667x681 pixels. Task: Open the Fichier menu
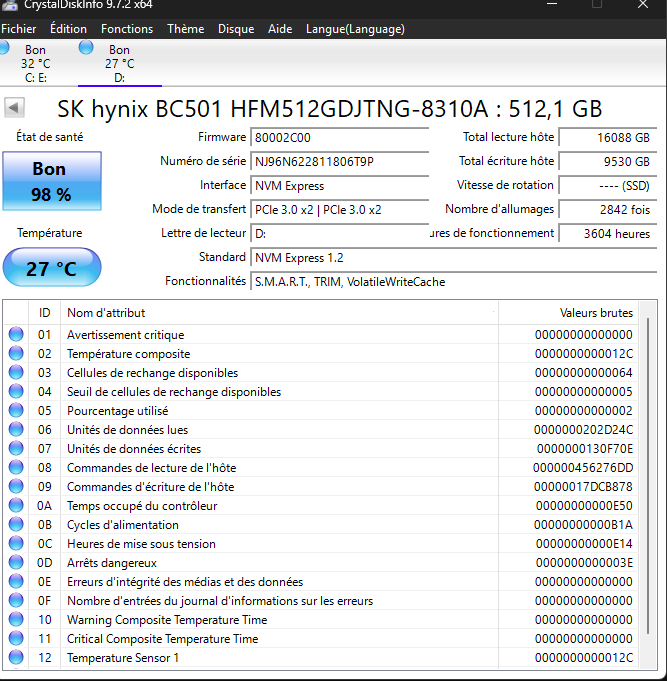tap(19, 29)
